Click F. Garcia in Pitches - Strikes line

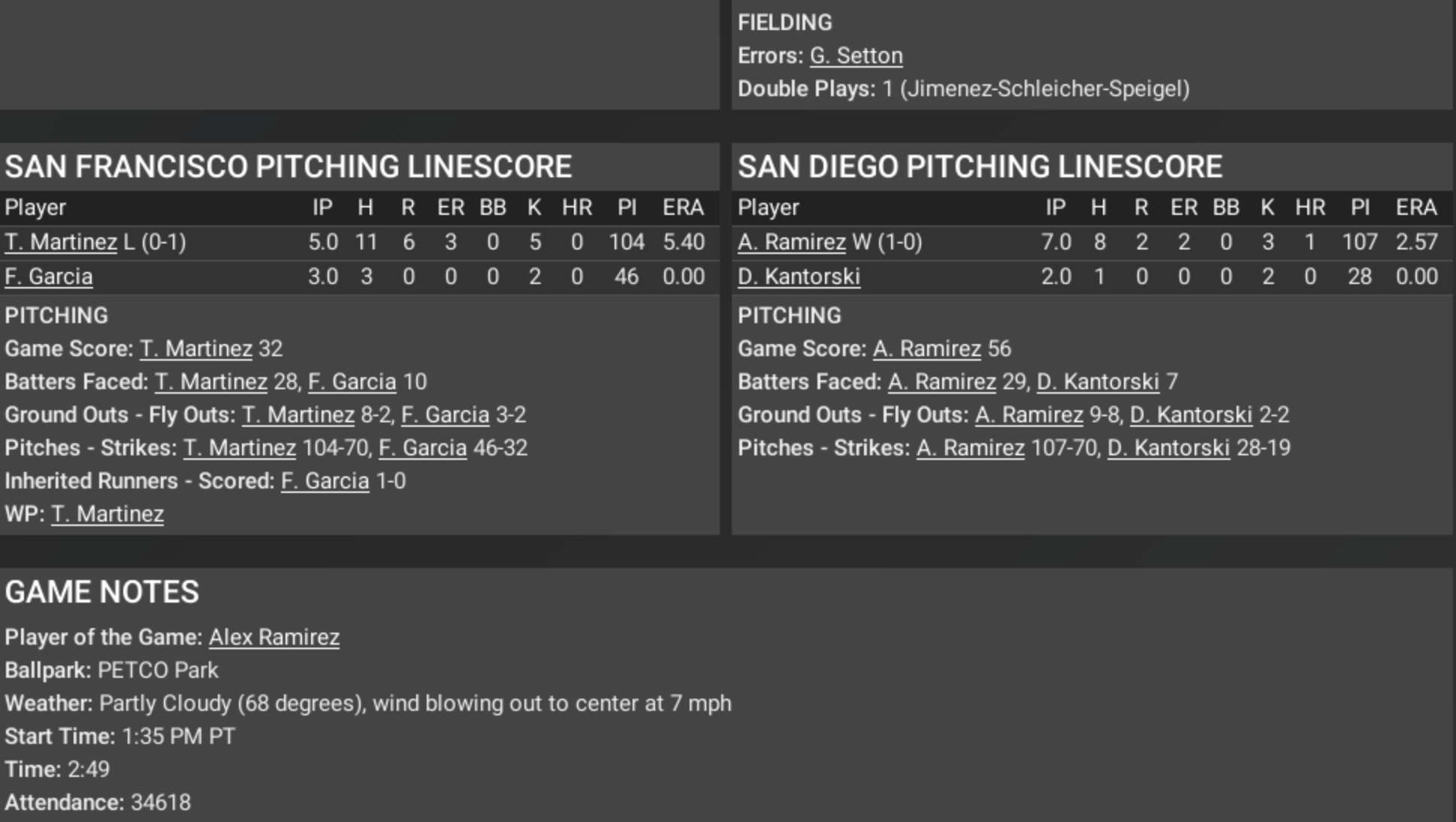point(422,448)
